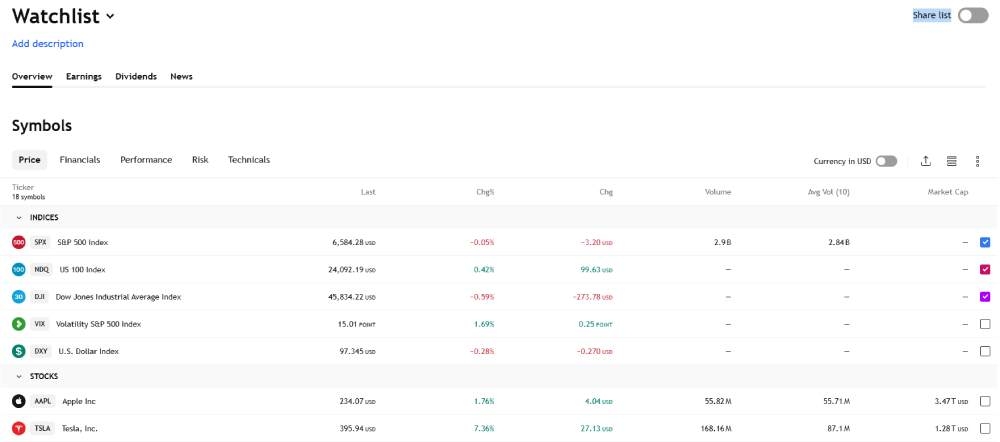Collapse the INDICES group

tap(18, 217)
